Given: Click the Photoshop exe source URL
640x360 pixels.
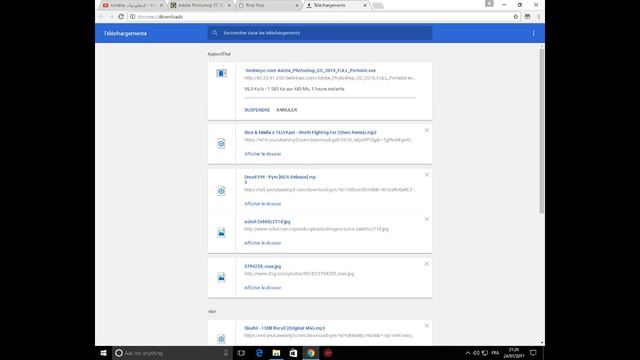Looking at the screenshot, I should point(329,78).
